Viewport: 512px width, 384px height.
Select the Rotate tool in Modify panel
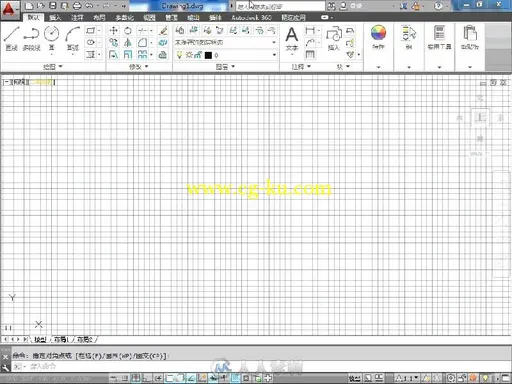128,31
